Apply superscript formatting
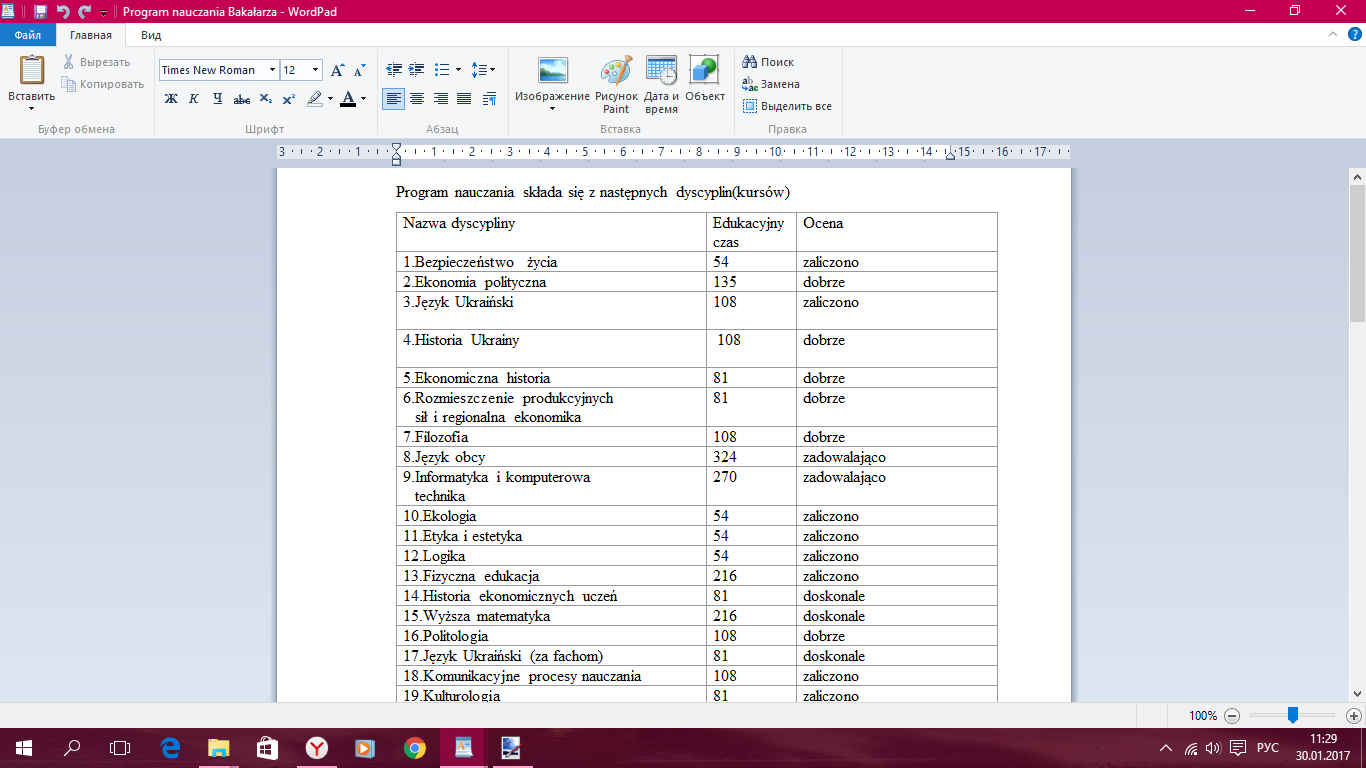This screenshot has width=1366, height=768. [x=289, y=99]
